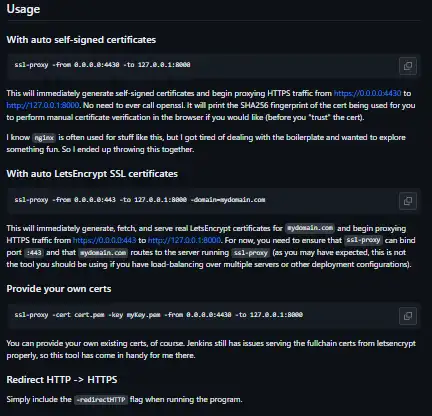
Task: Click the -cert cert.pem command code block
Action: point(214,316)
